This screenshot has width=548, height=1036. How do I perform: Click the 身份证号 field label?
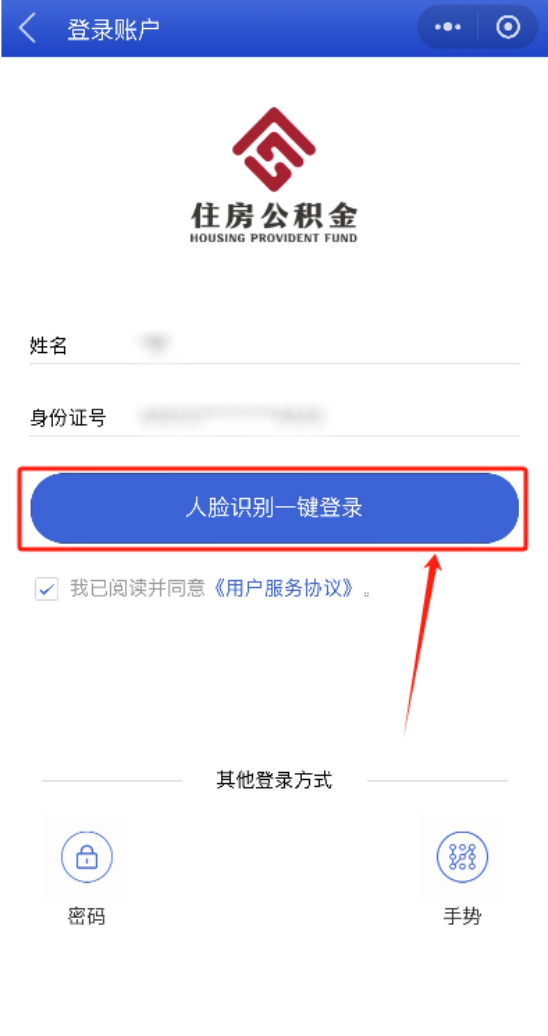click(x=67, y=418)
